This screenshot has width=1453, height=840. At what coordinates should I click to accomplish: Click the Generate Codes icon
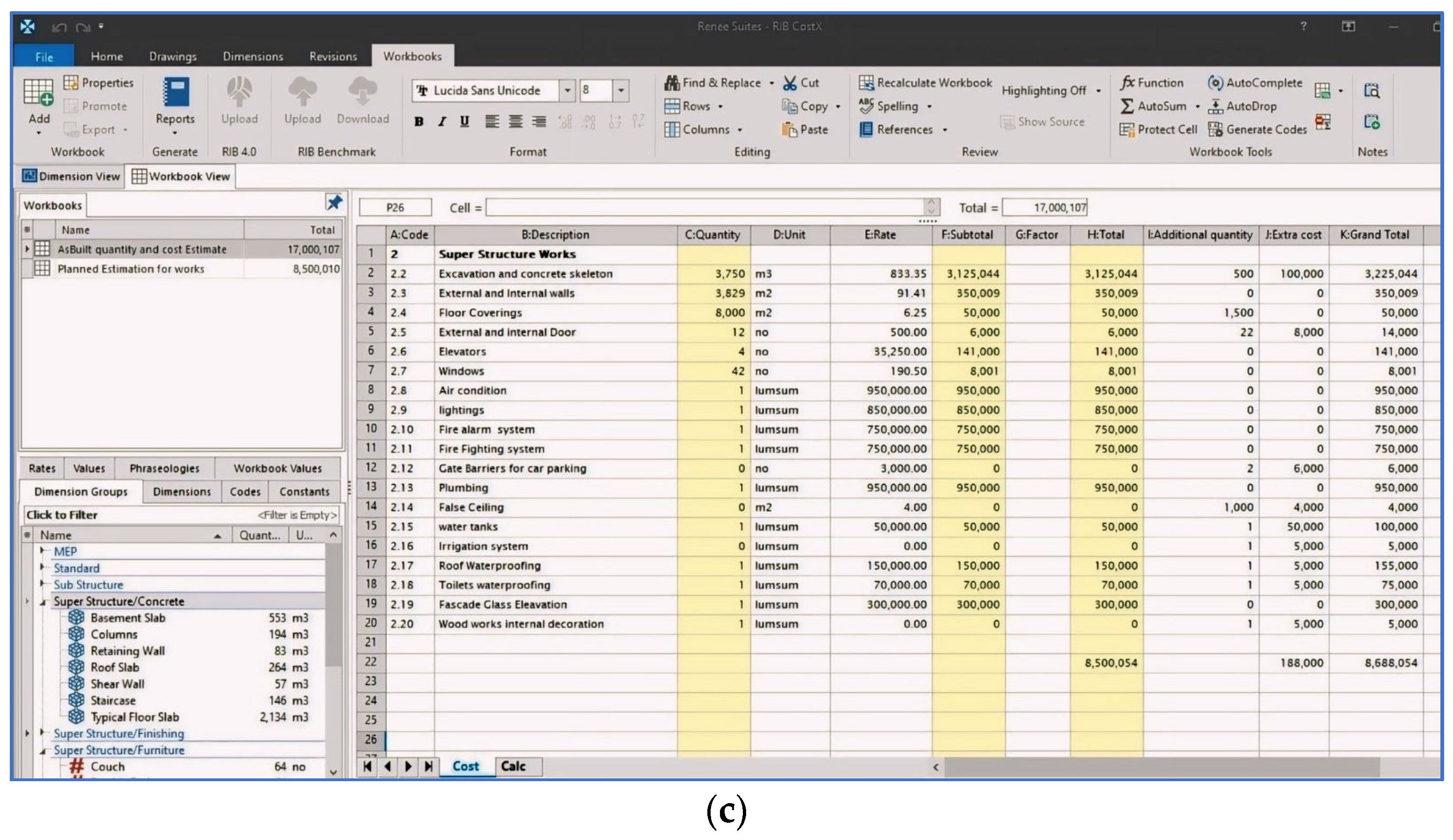pos(1215,130)
